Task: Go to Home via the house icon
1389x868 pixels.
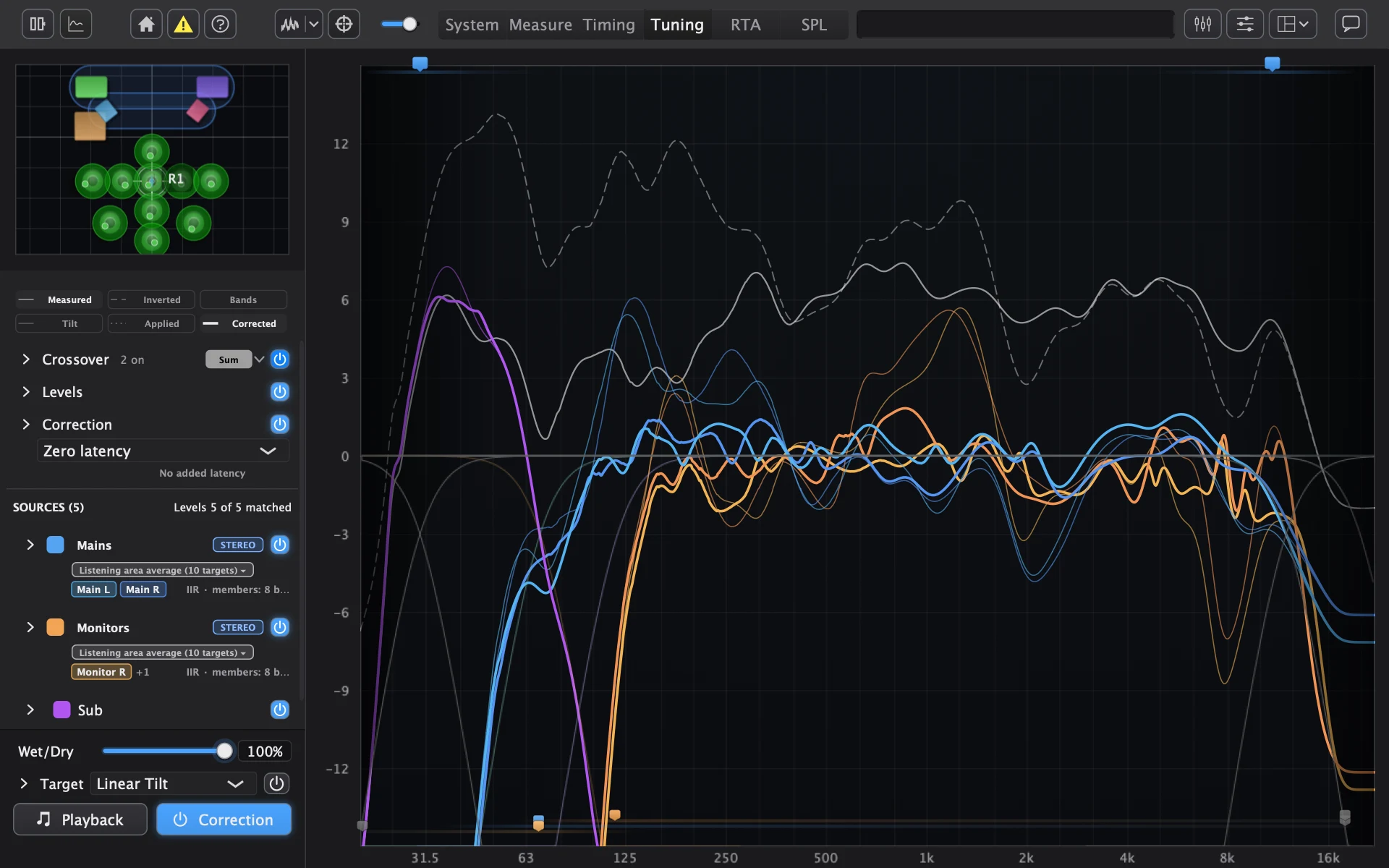Action: [146, 25]
